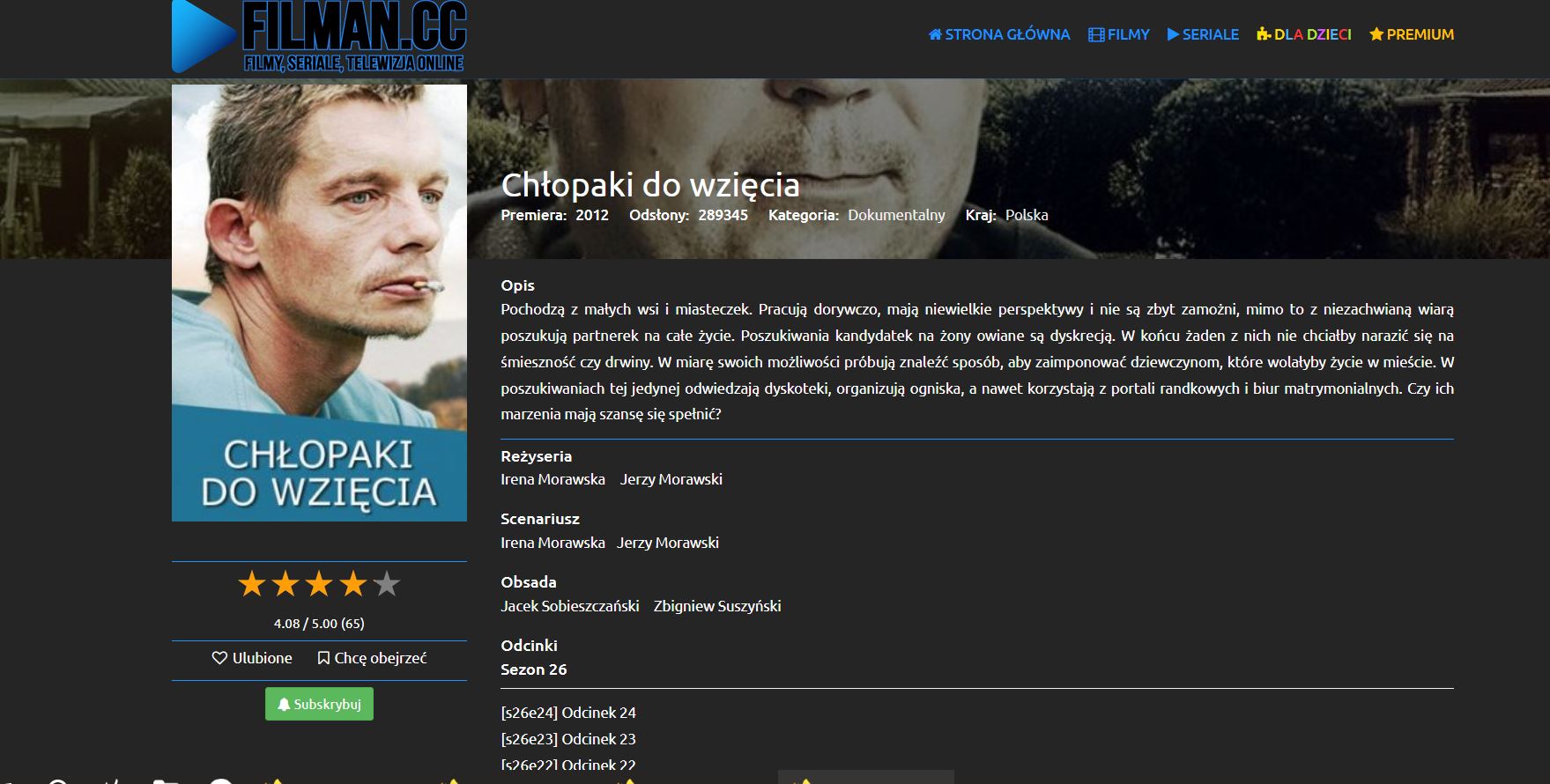
Task: Open the Strona Główna menu item
Action: point(999,34)
